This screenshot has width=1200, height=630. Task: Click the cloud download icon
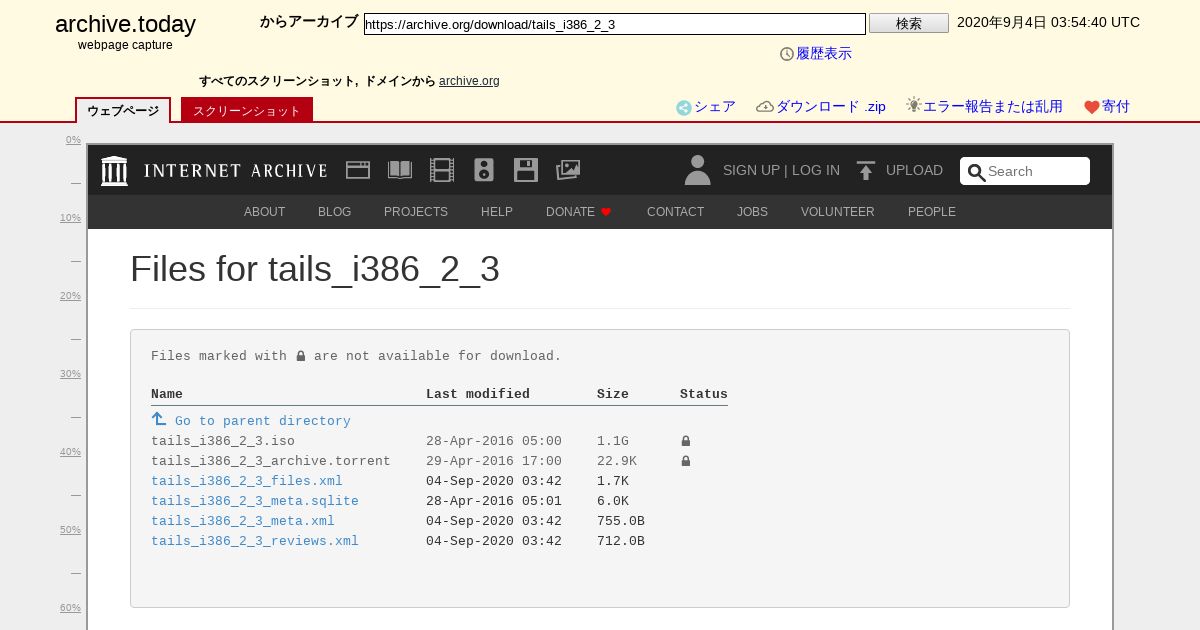point(765,106)
